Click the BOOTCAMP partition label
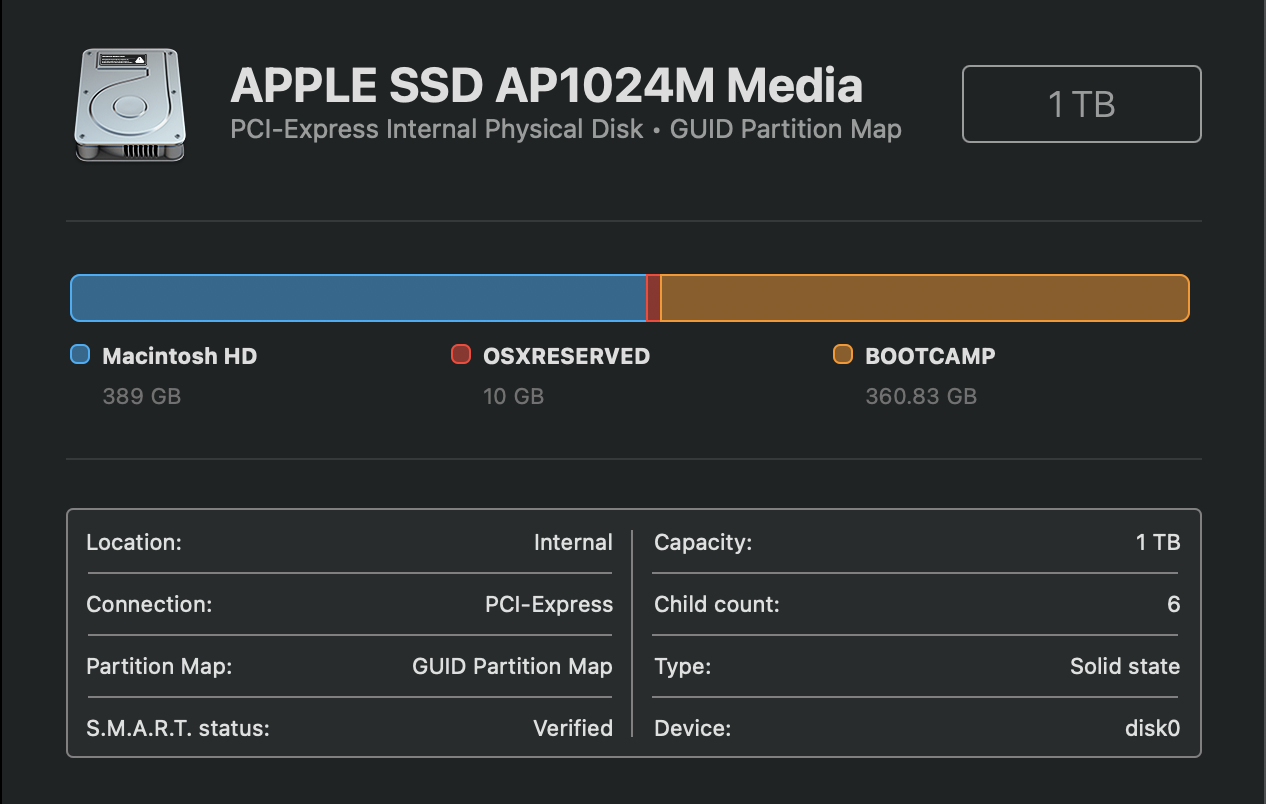The width and height of the screenshot is (1266, 804). (930, 356)
